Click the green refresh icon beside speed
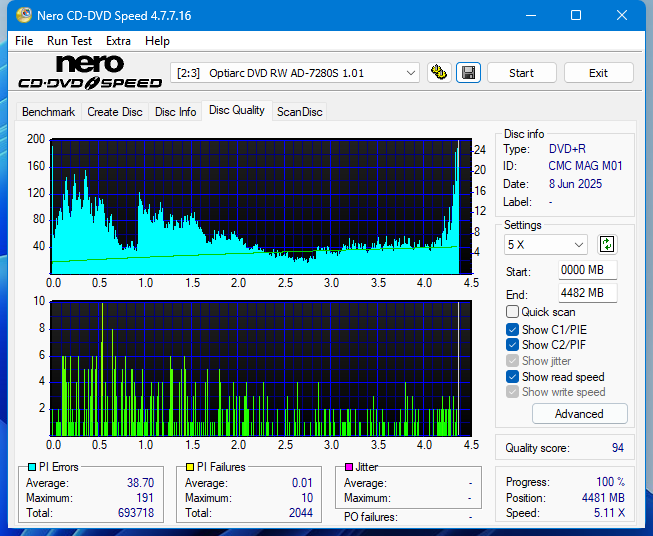This screenshot has width=653, height=536. click(x=607, y=244)
